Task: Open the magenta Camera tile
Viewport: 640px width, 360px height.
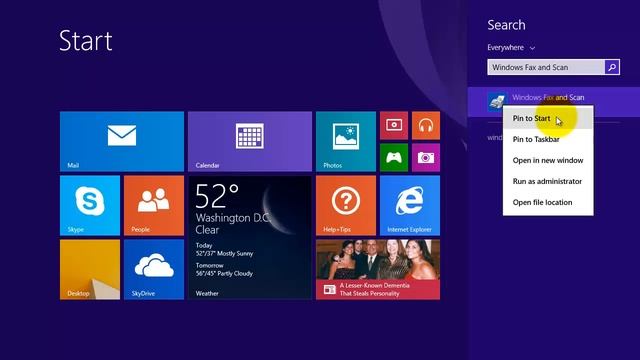Action: point(426,157)
